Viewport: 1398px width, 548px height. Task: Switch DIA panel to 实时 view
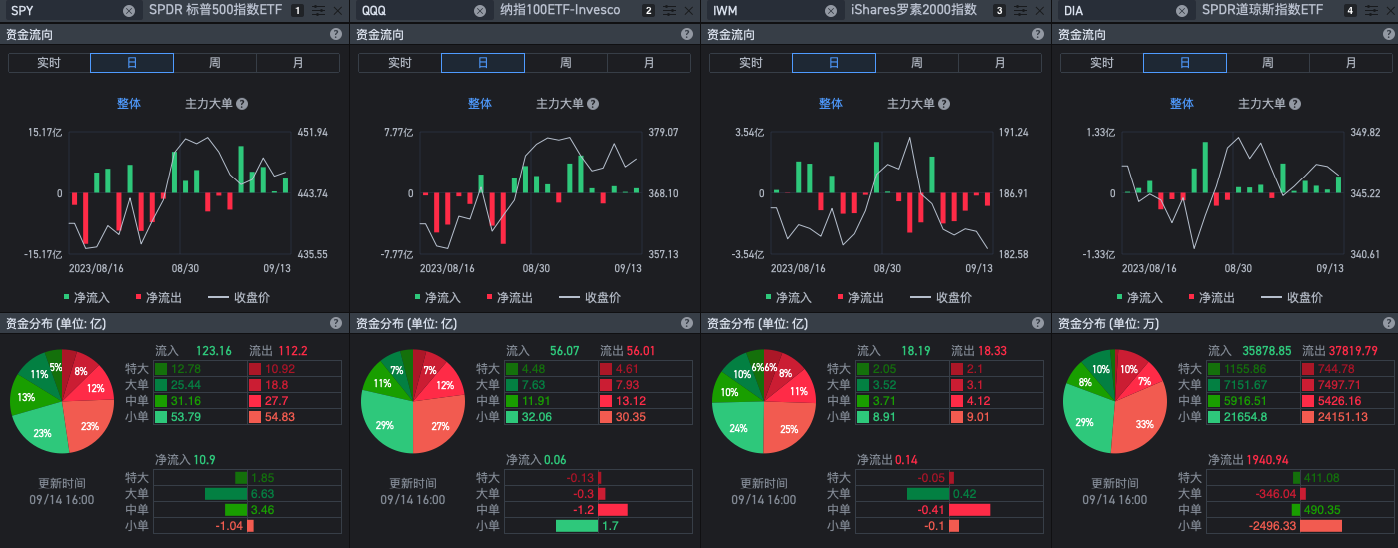point(1102,63)
